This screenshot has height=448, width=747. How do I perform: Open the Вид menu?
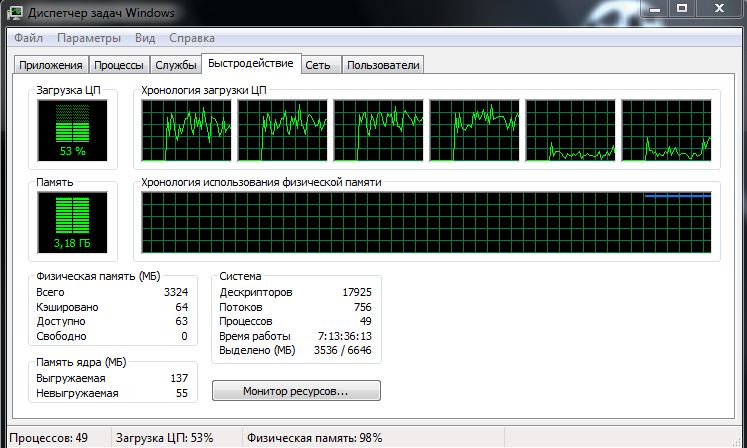145,38
